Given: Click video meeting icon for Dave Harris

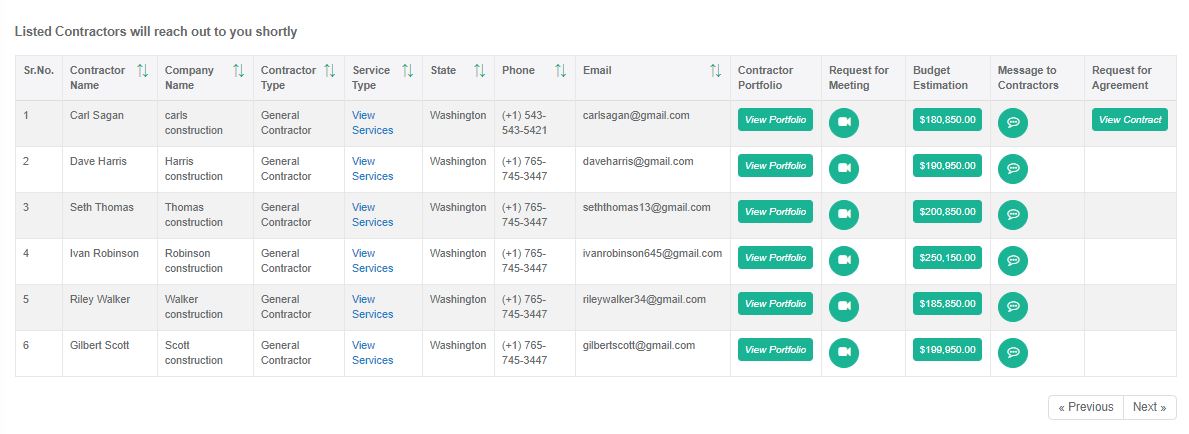Looking at the screenshot, I should click(x=843, y=168).
